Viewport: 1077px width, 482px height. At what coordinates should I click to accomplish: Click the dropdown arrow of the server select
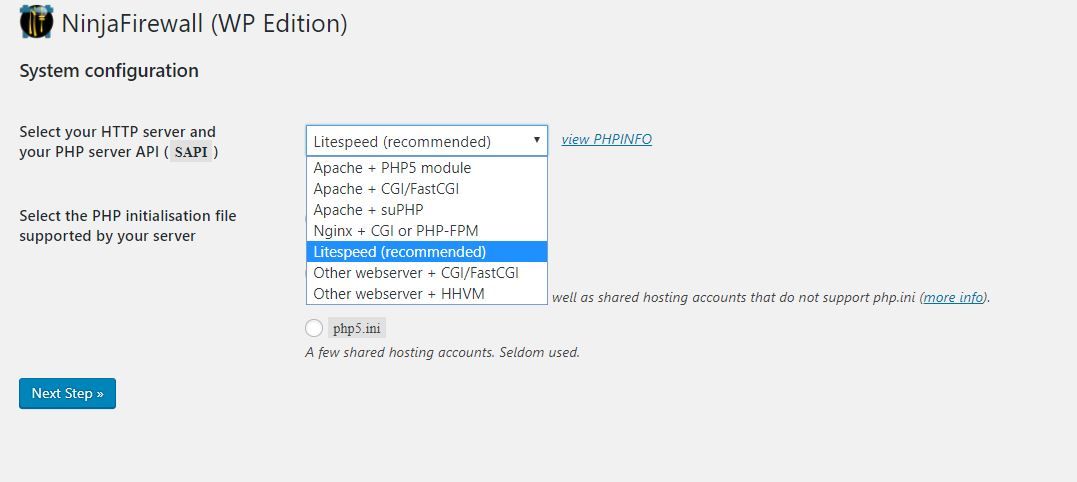[x=536, y=140]
